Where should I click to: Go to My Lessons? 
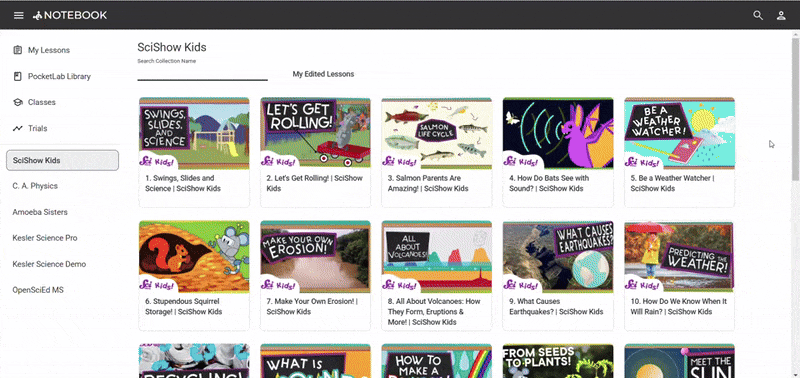point(49,50)
